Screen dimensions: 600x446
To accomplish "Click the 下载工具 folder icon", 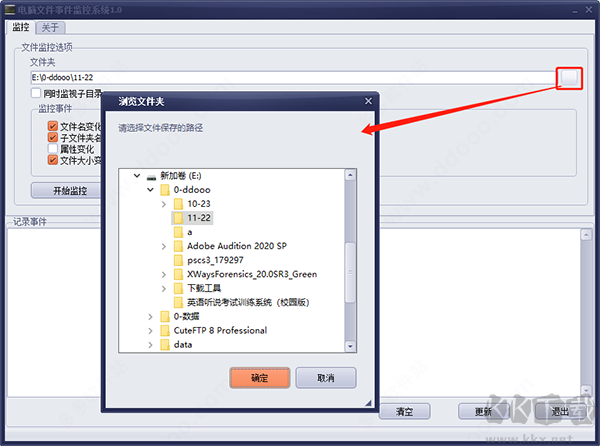I will [178, 288].
